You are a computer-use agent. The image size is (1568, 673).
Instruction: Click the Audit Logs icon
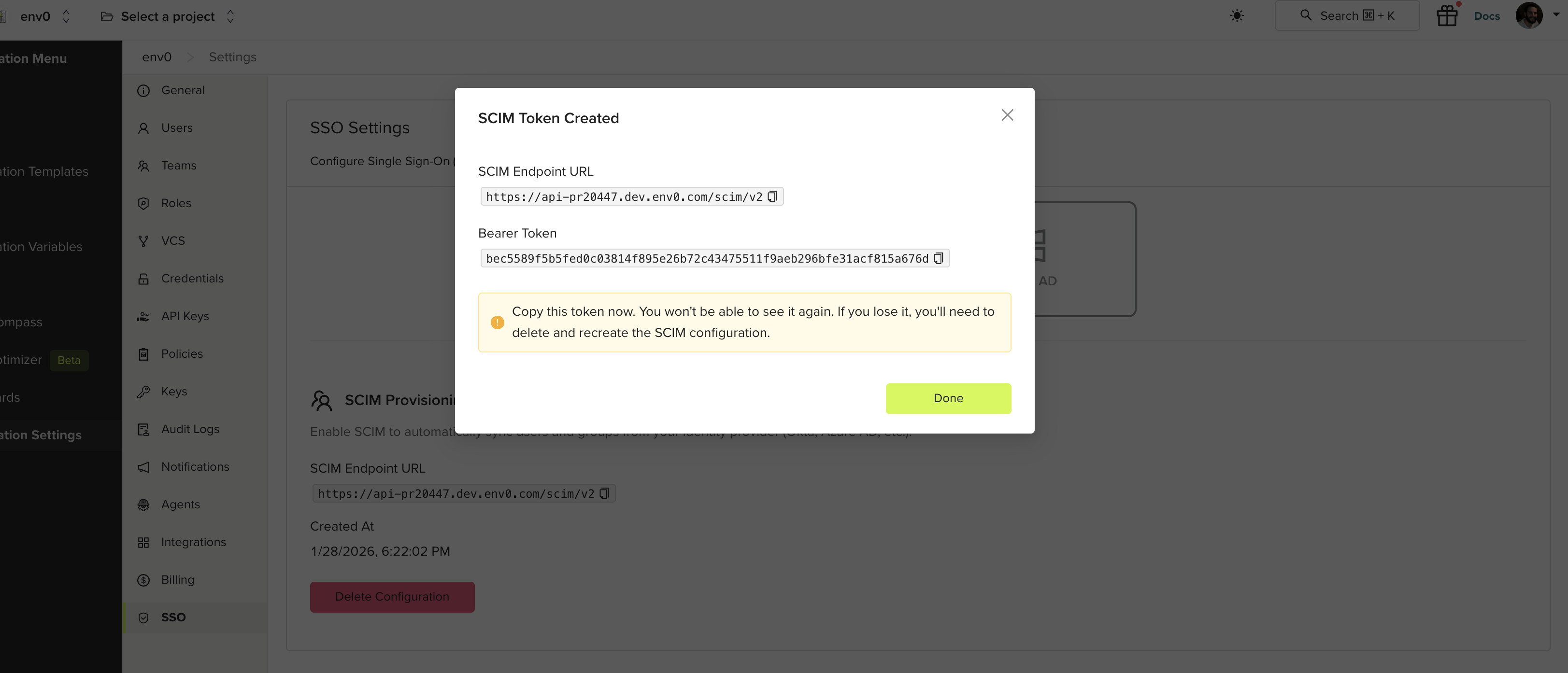(143, 429)
